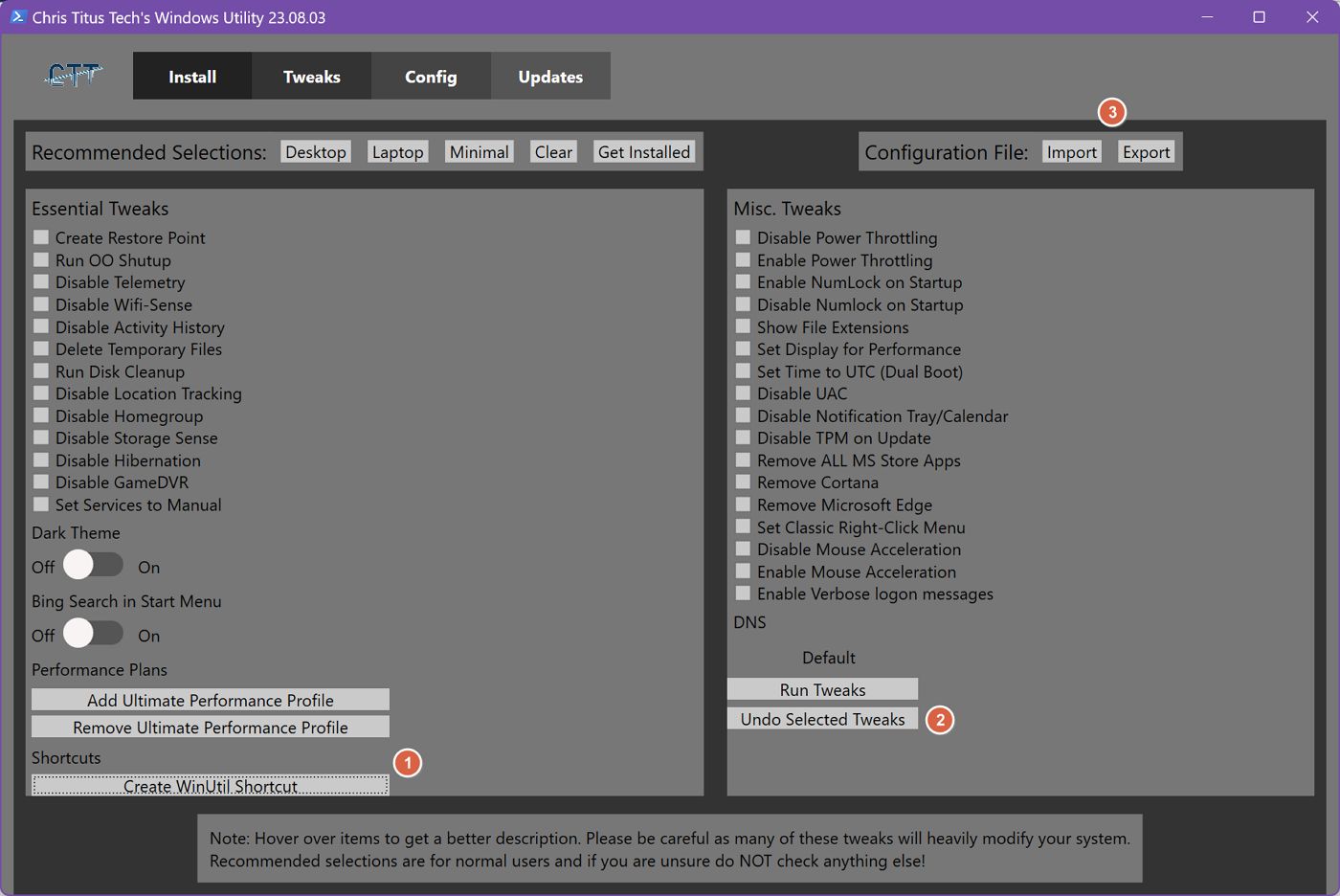The height and width of the screenshot is (896, 1340).
Task: Click the Performance Plans label
Action: point(100,669)
